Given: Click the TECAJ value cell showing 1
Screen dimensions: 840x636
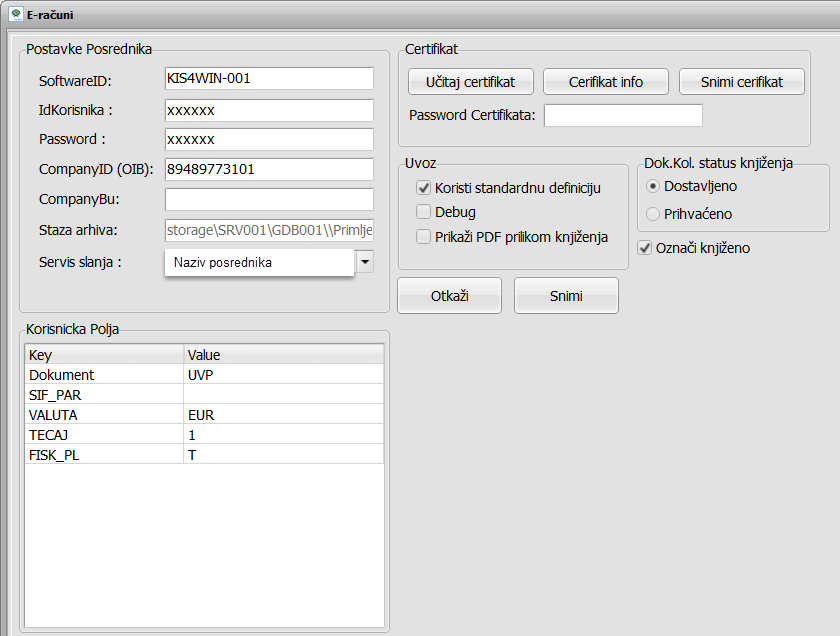Looking at the screenshot, I should point(284,435).
